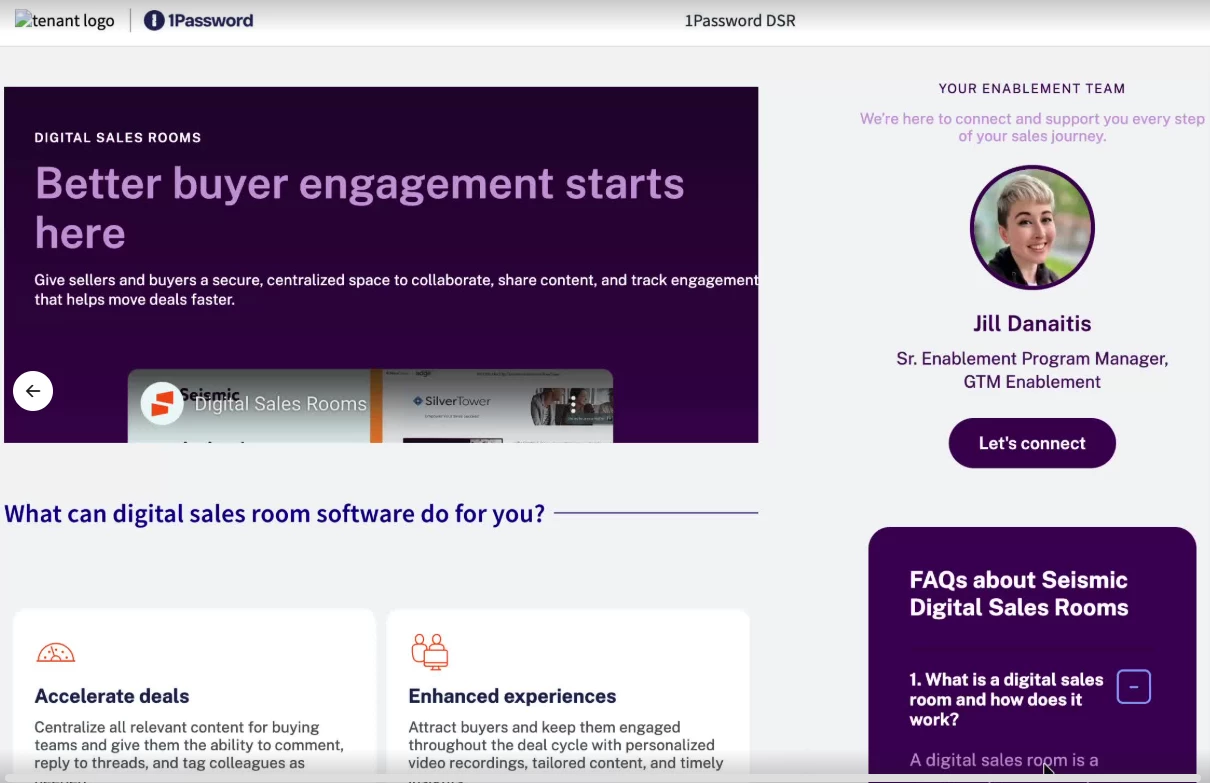Click the 1Password logo in header
This screenshot has width=1210, height=783.
(198, 20)
